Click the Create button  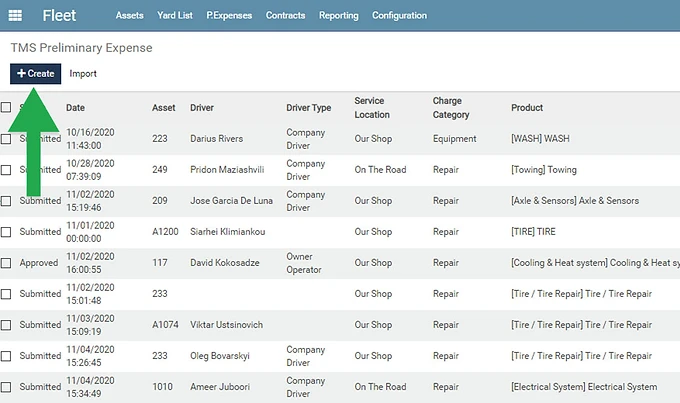(x=36, y=74)
